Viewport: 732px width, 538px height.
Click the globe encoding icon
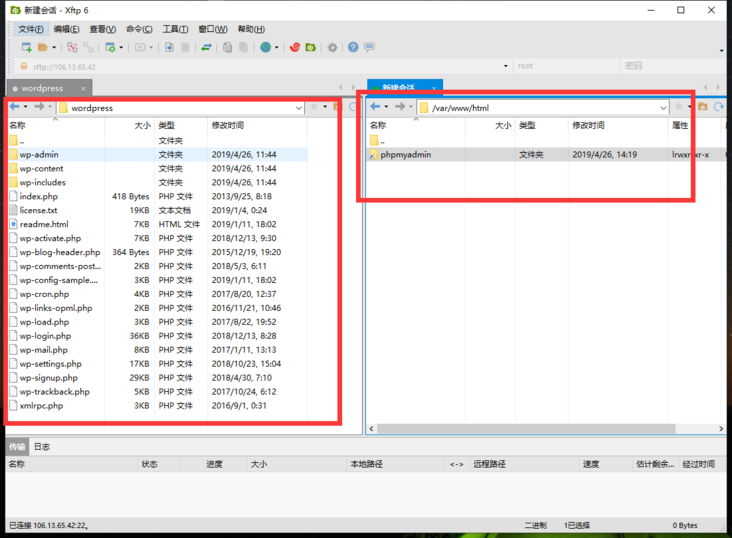(x=266, y=47)
